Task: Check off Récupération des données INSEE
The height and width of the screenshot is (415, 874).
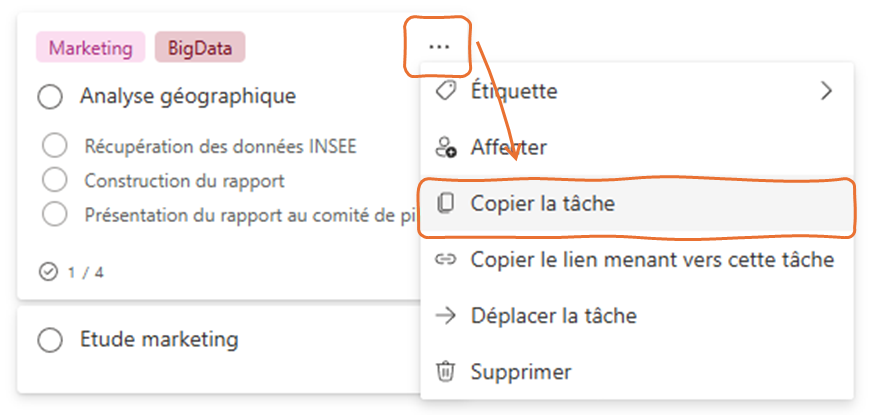Action: pos(55,147)
